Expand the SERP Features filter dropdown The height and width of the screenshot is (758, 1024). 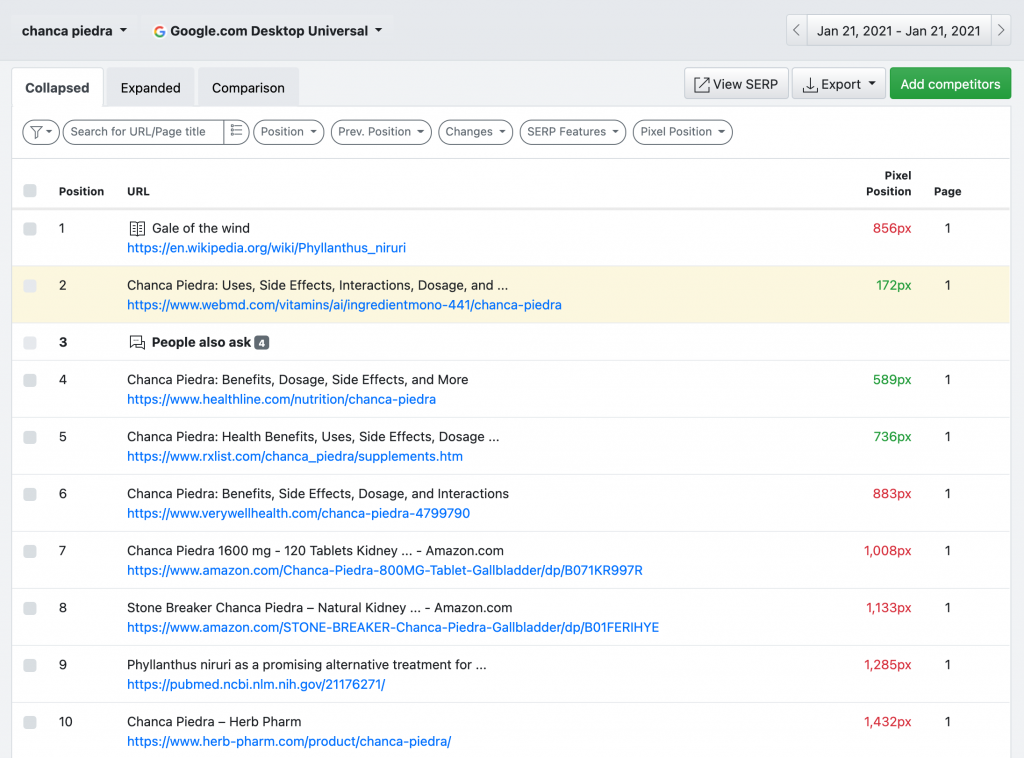(573, 132)
